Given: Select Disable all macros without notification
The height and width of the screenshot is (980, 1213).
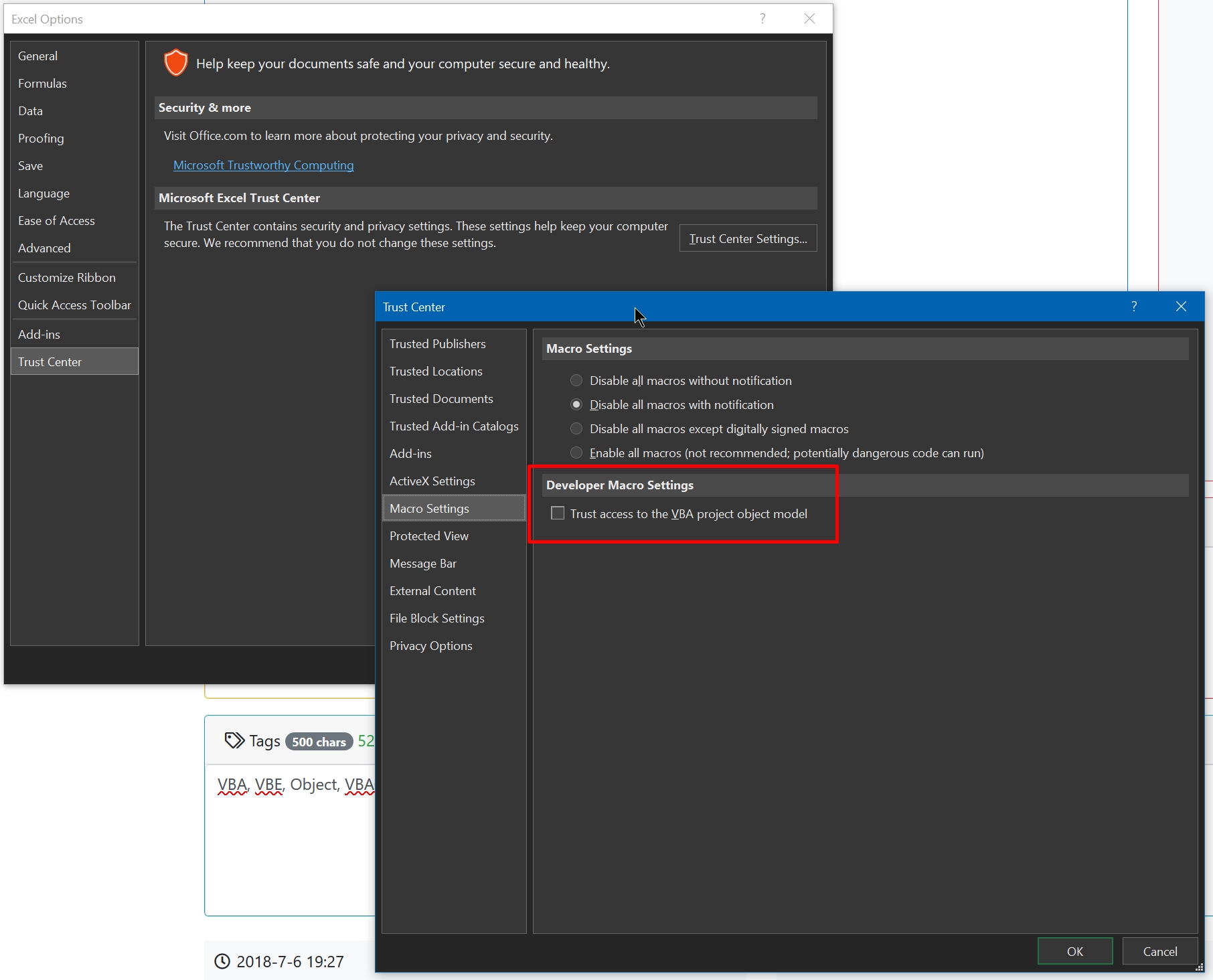Looking at the screenshot, I should tap(576, 381).
